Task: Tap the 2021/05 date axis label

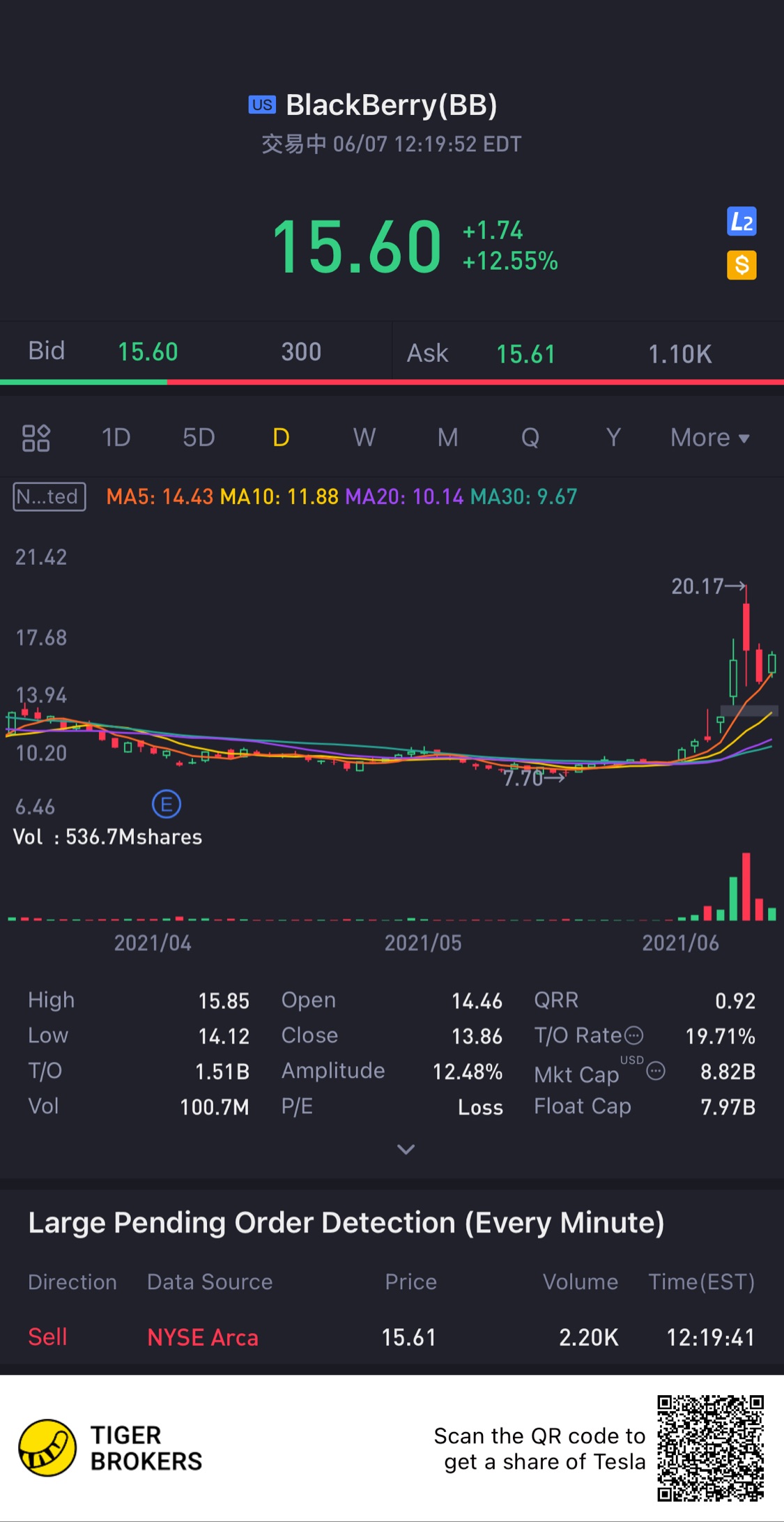Action: point(423,943)
